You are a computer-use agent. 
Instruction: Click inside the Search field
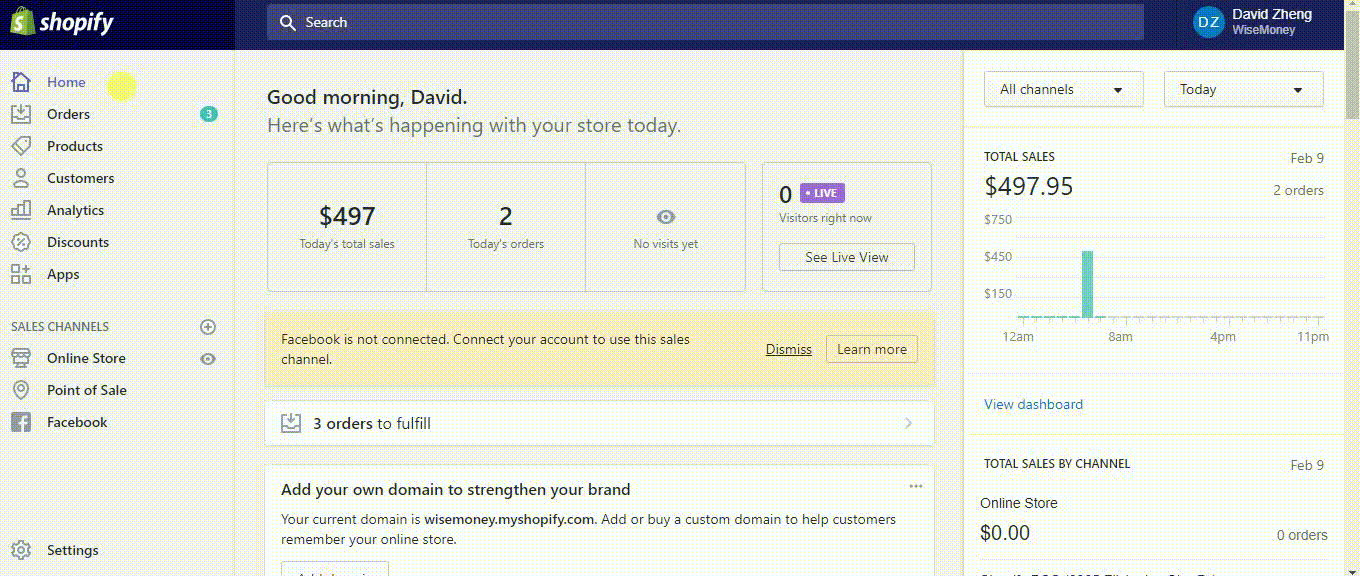tap(705, 22)
